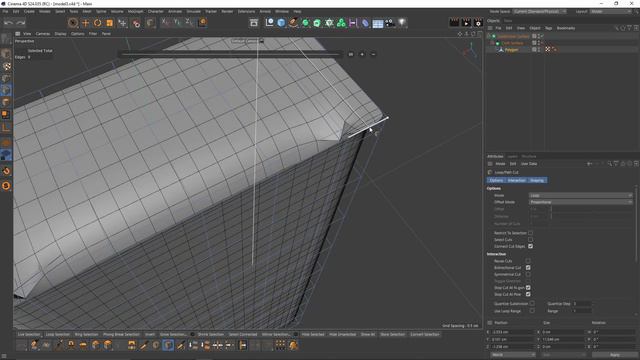Image resolution: width=640 pixels, height=360 pixels.
Task: Click Render View clapper icon
Action: point(454,23)
